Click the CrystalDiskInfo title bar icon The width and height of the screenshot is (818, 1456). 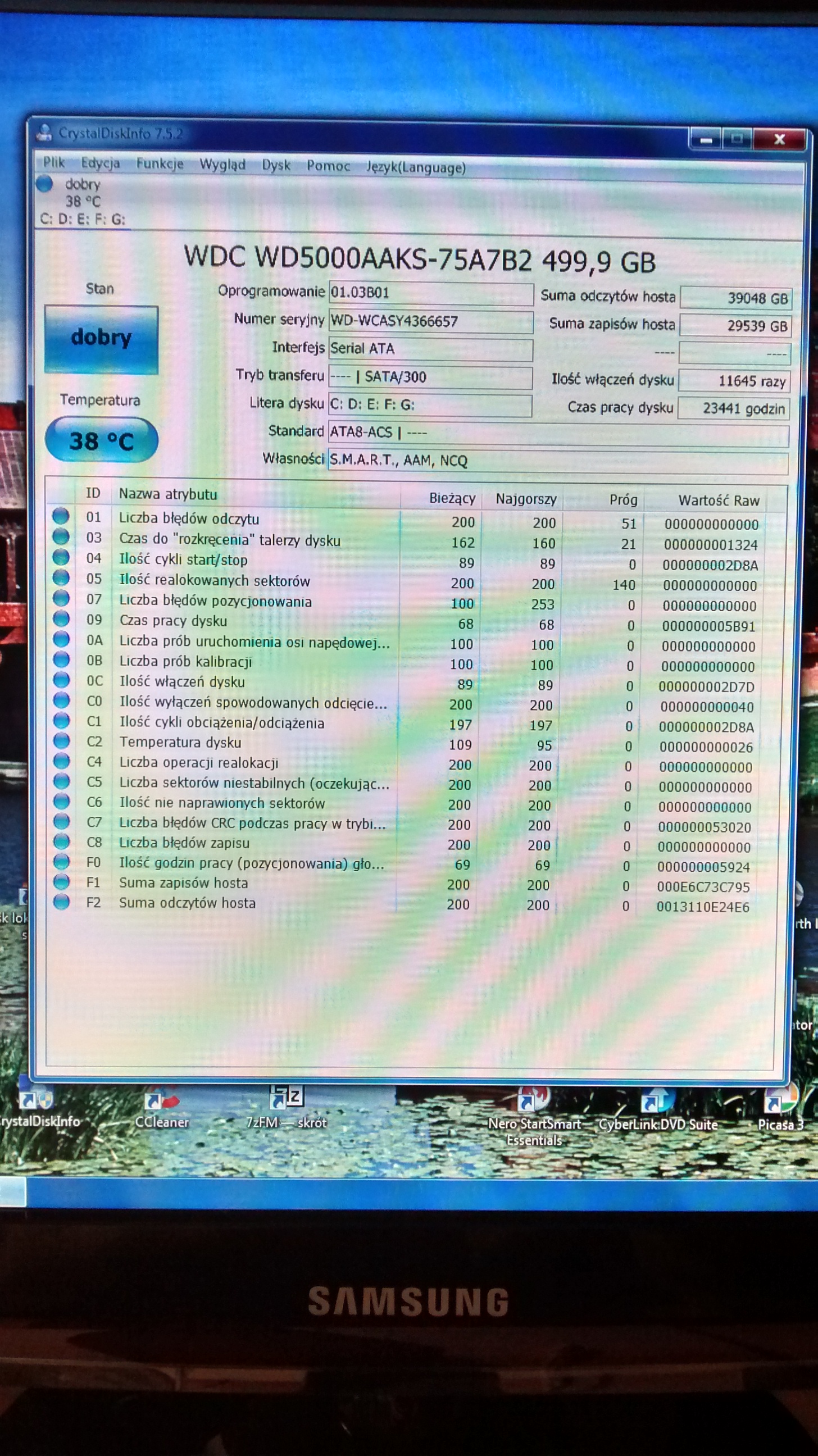44,132
